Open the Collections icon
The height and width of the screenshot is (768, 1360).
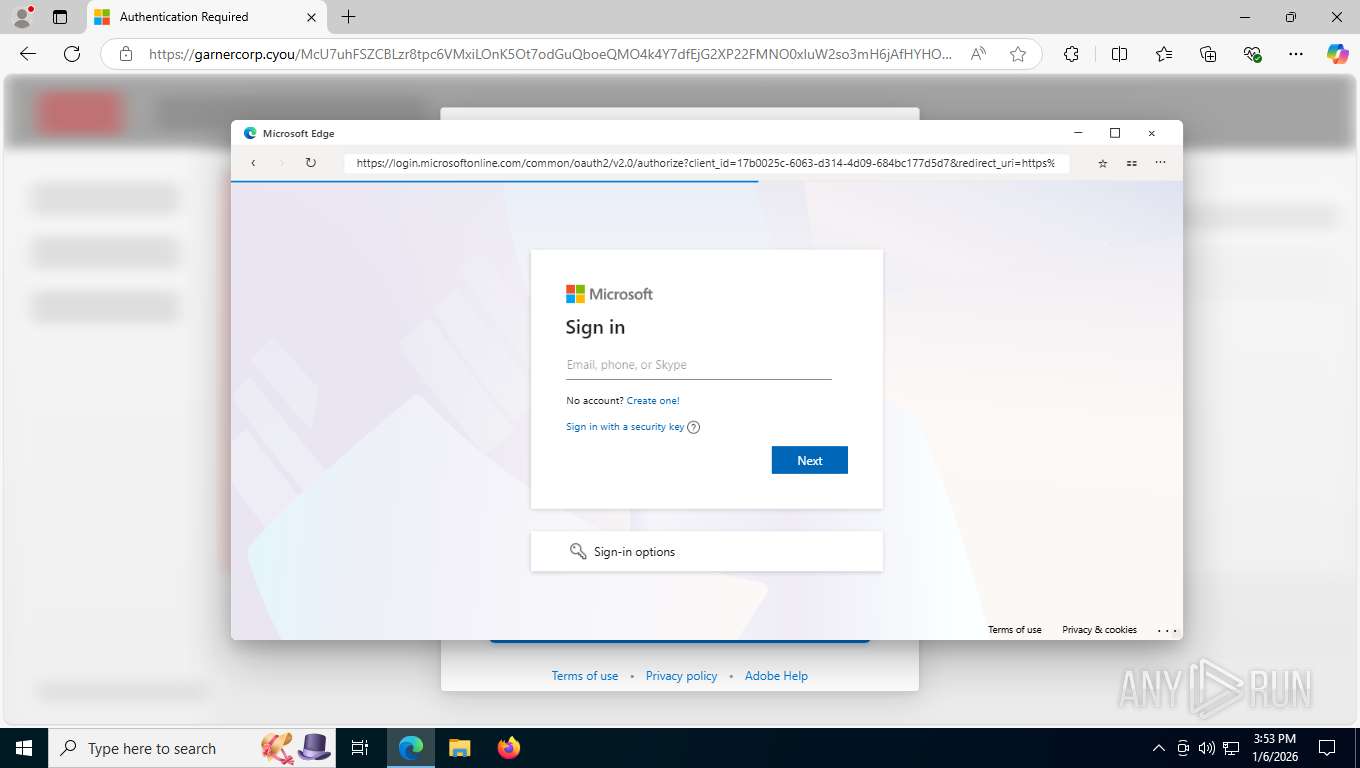1208,54
